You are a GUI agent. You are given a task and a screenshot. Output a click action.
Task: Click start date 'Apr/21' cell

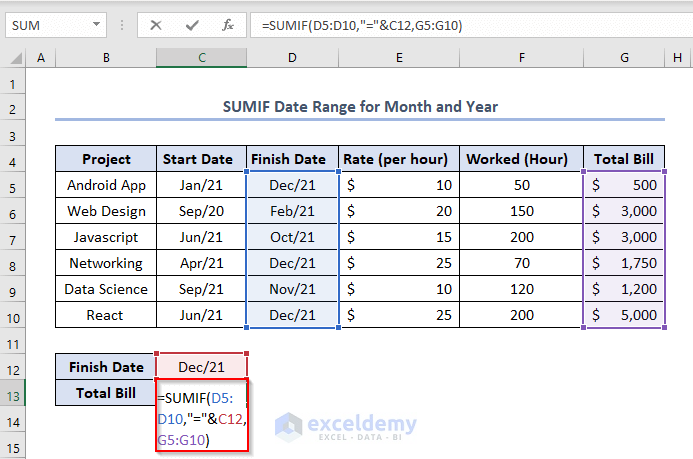(x=202, y=263)
